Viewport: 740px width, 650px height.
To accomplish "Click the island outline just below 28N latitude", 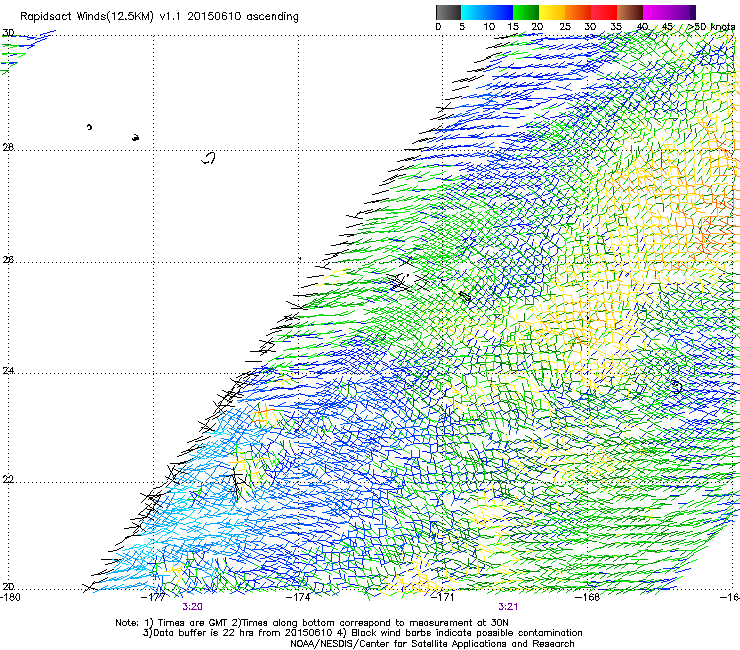I will 208,158.
